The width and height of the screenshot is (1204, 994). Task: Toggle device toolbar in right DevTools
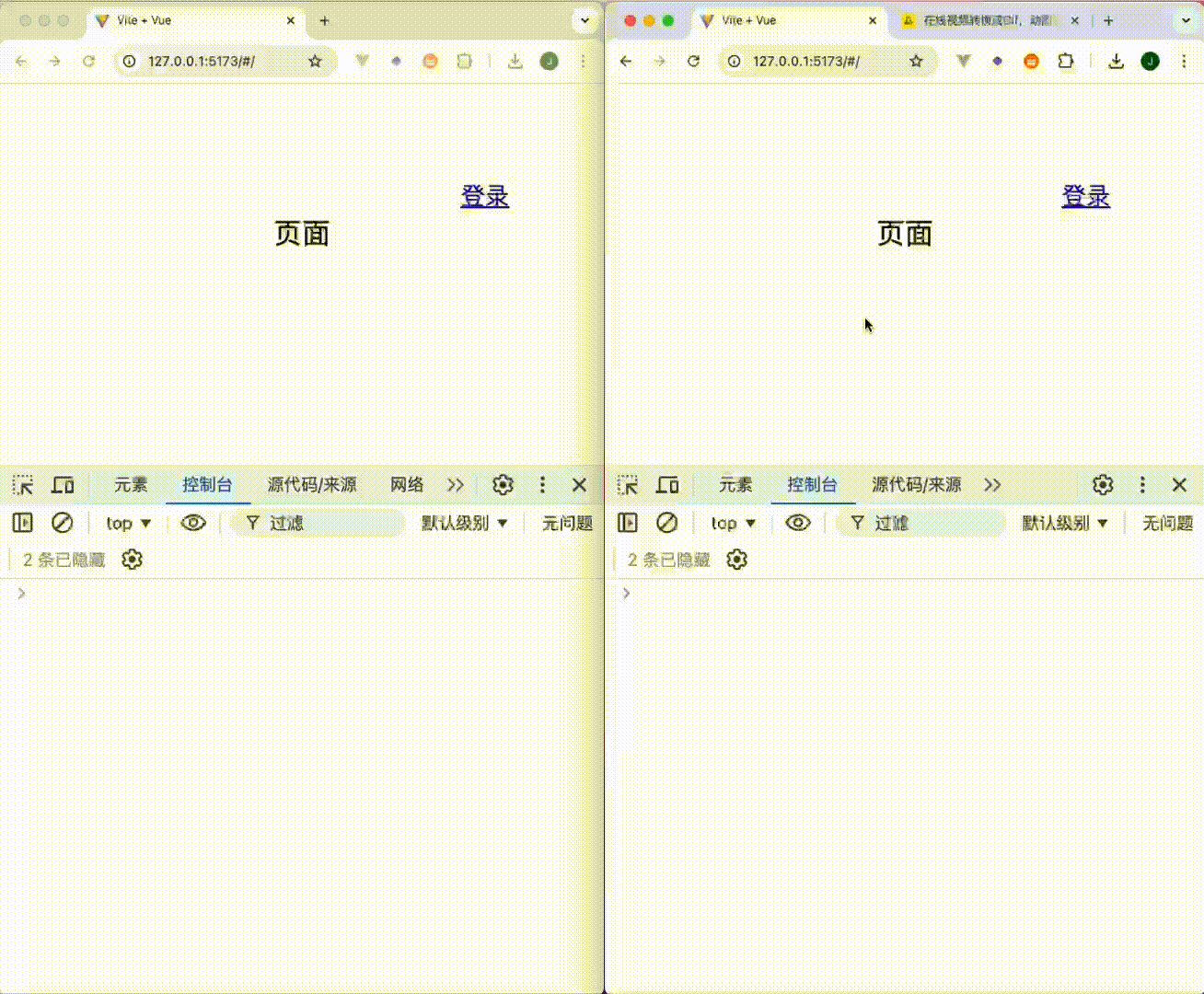click(x=667, y=485)
